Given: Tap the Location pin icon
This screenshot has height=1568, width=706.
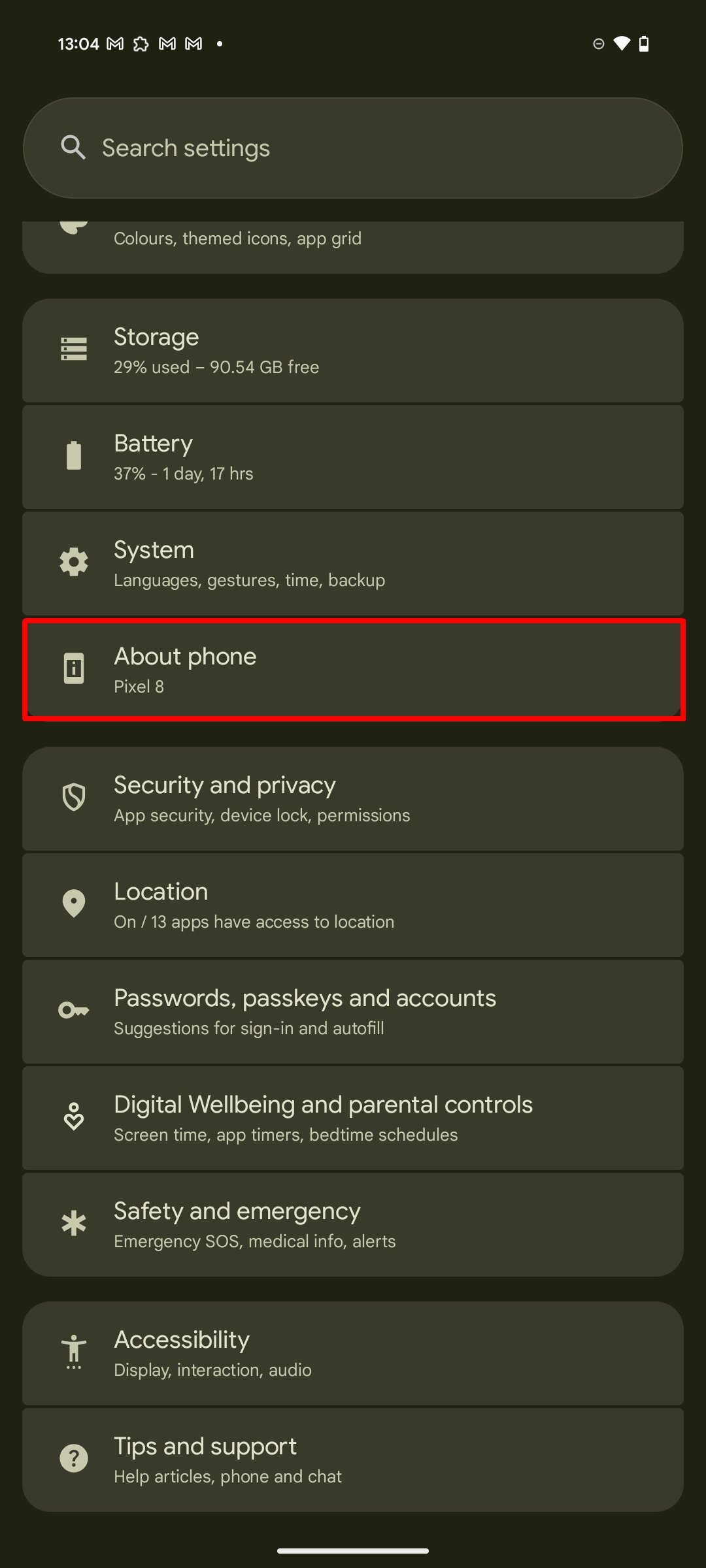Looking at the screenshot, I should pos(74,904).
